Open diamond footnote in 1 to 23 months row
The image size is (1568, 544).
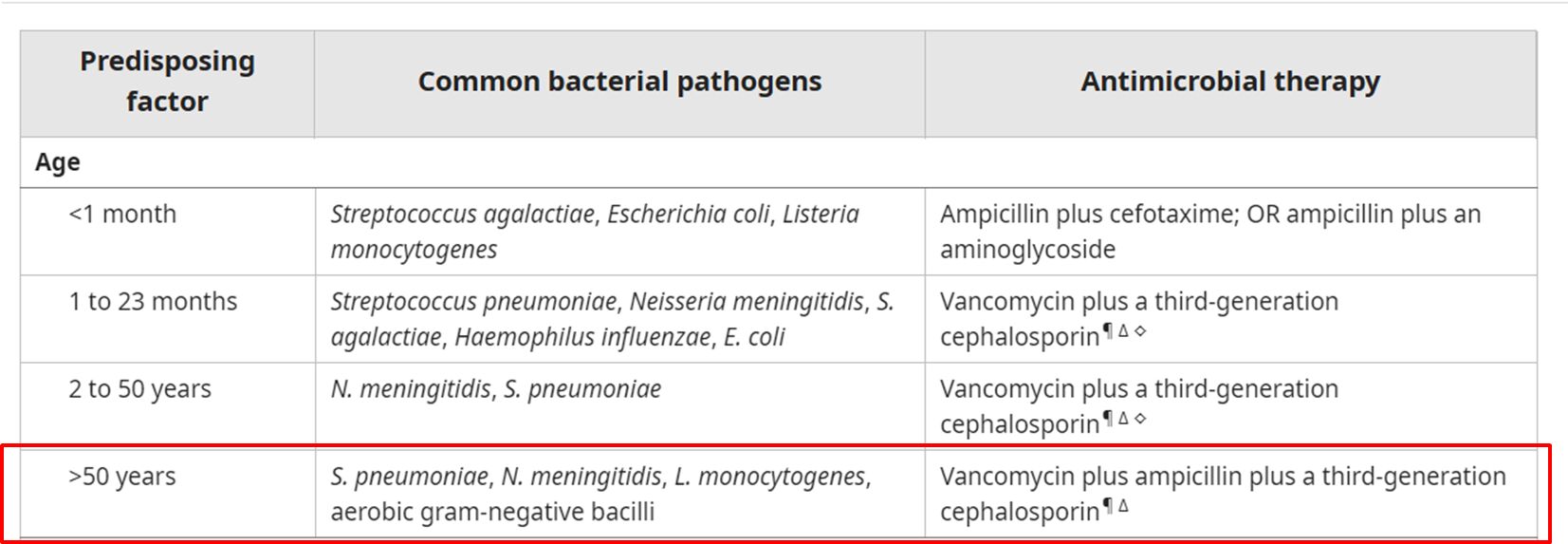click(1140, 331)
